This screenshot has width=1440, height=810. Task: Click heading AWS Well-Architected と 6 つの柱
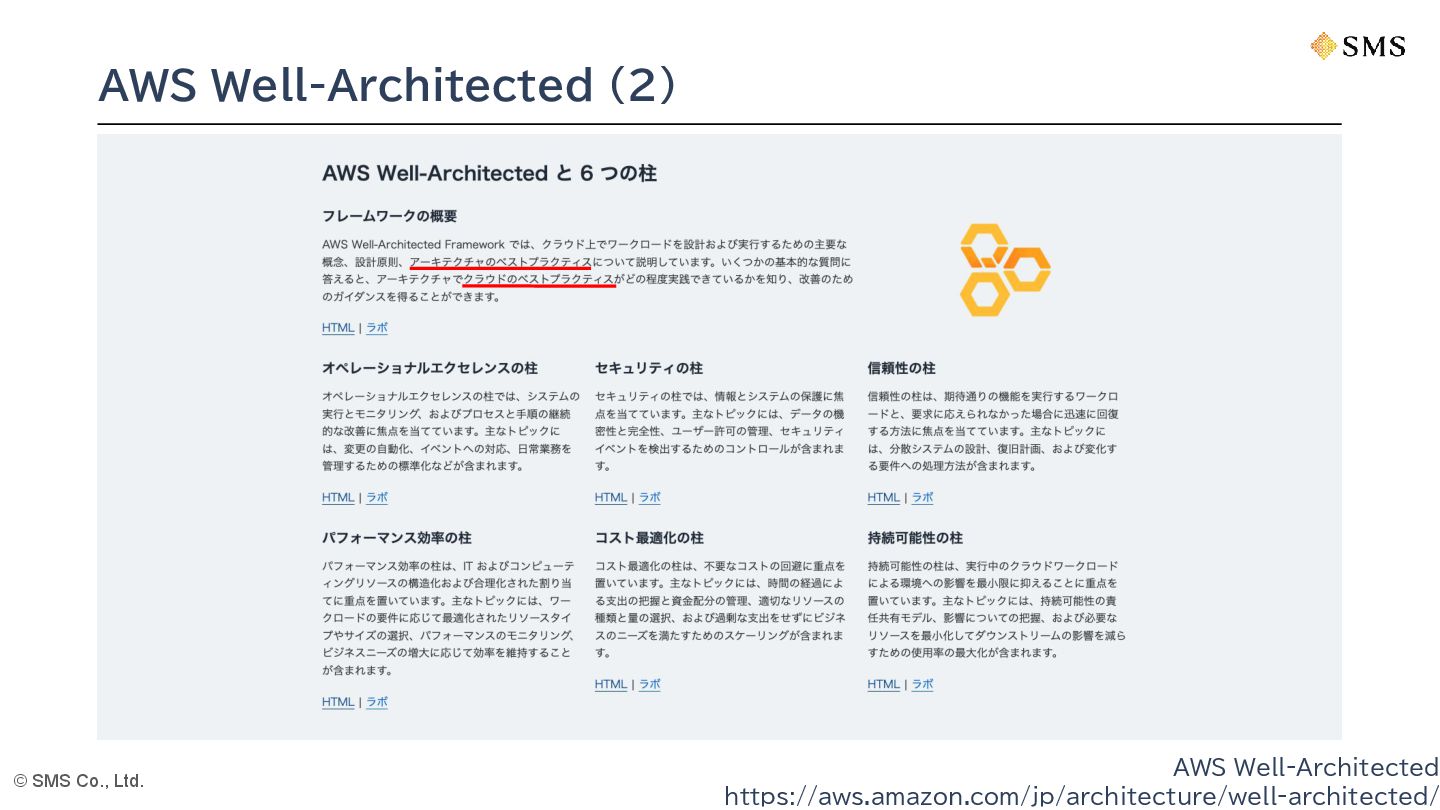pyautogui.click(x=489, y=173)
